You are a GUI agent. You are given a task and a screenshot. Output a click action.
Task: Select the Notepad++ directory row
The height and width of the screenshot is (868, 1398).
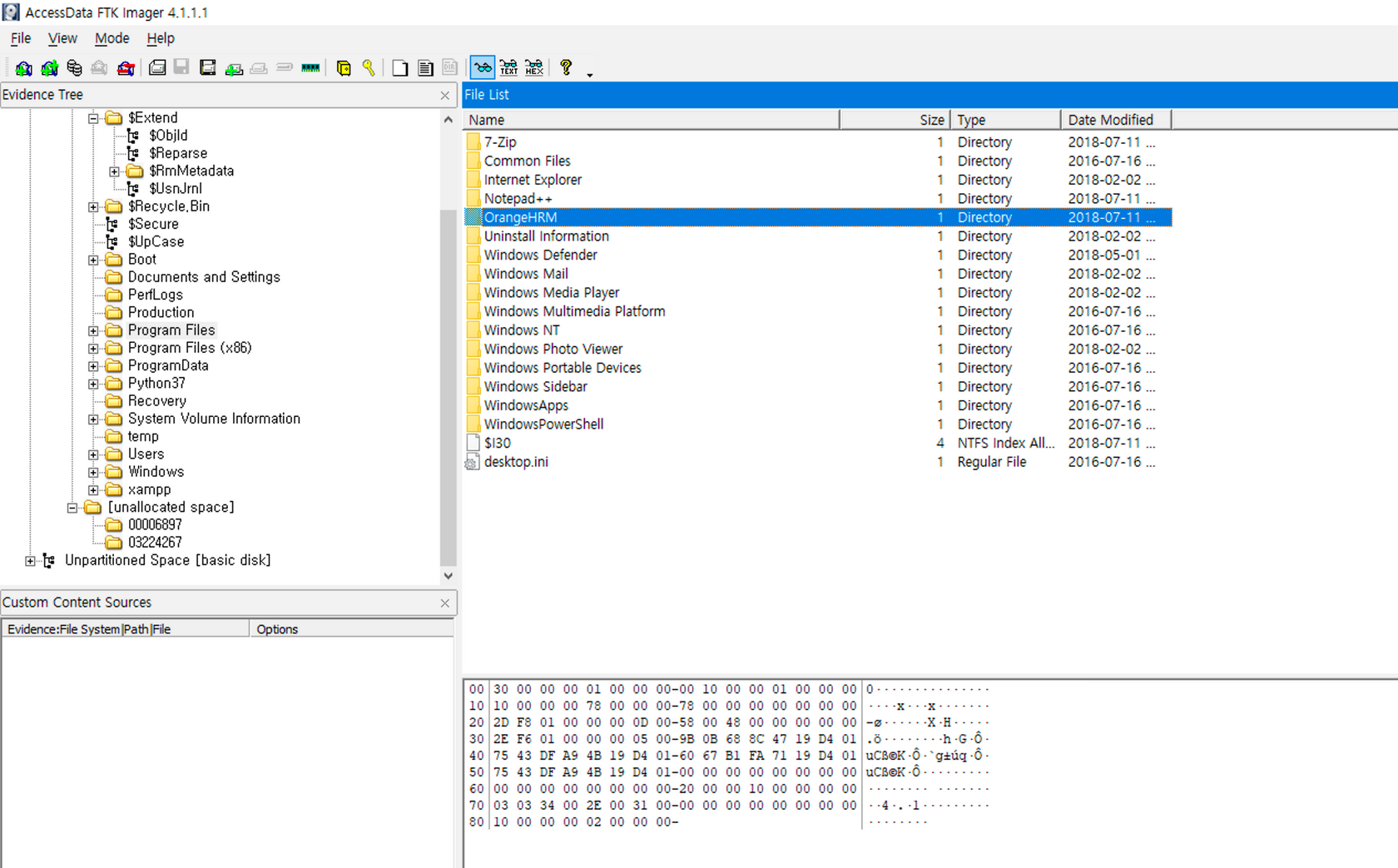(x=818, y=199)
